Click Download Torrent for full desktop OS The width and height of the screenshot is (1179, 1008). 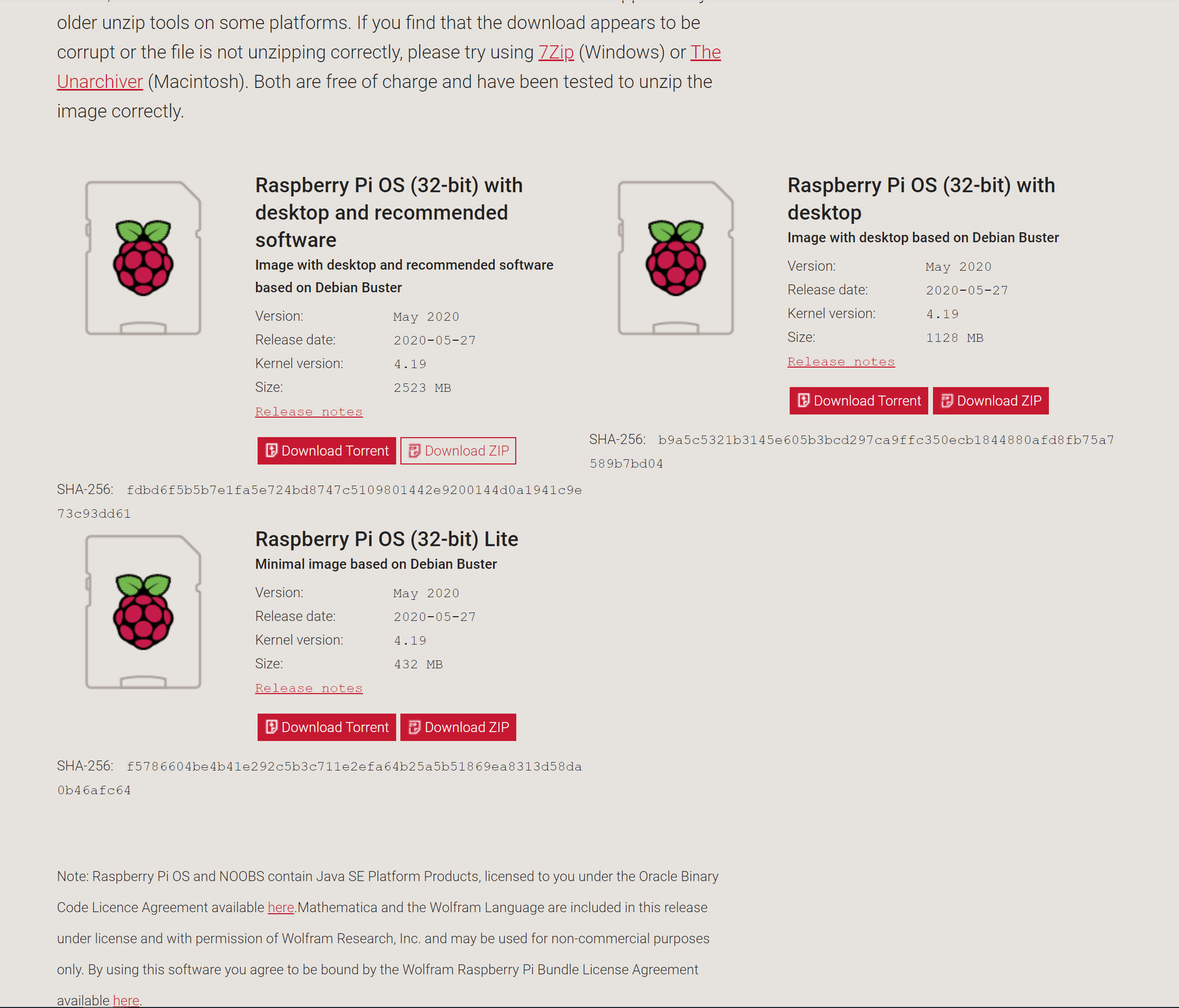(x=325, y=451)
